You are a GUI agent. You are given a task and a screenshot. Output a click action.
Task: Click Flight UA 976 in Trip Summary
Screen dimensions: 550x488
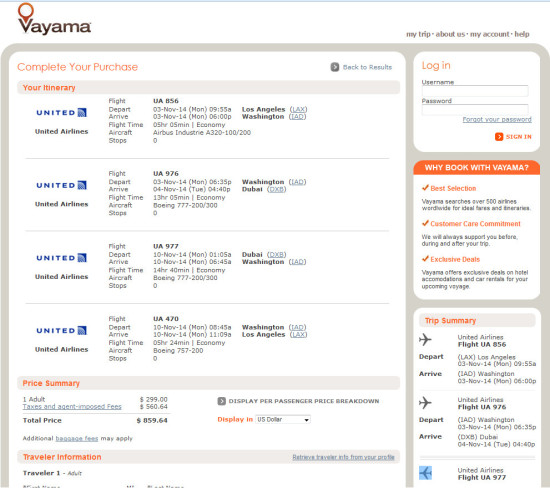(x=482, y=407)
